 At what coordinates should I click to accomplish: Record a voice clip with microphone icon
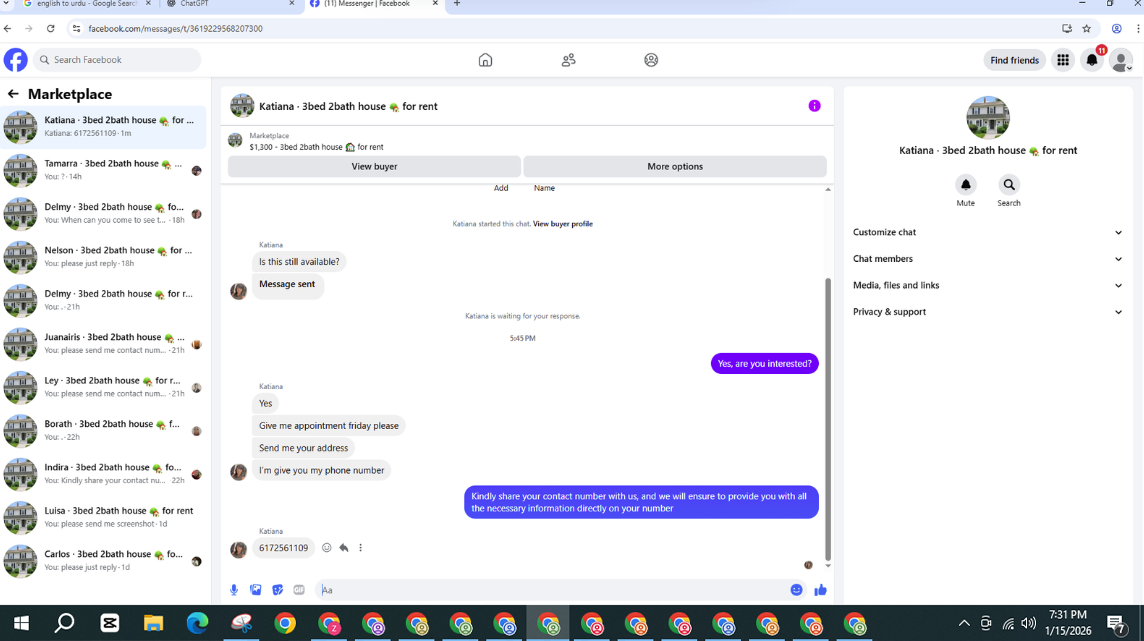234,590
